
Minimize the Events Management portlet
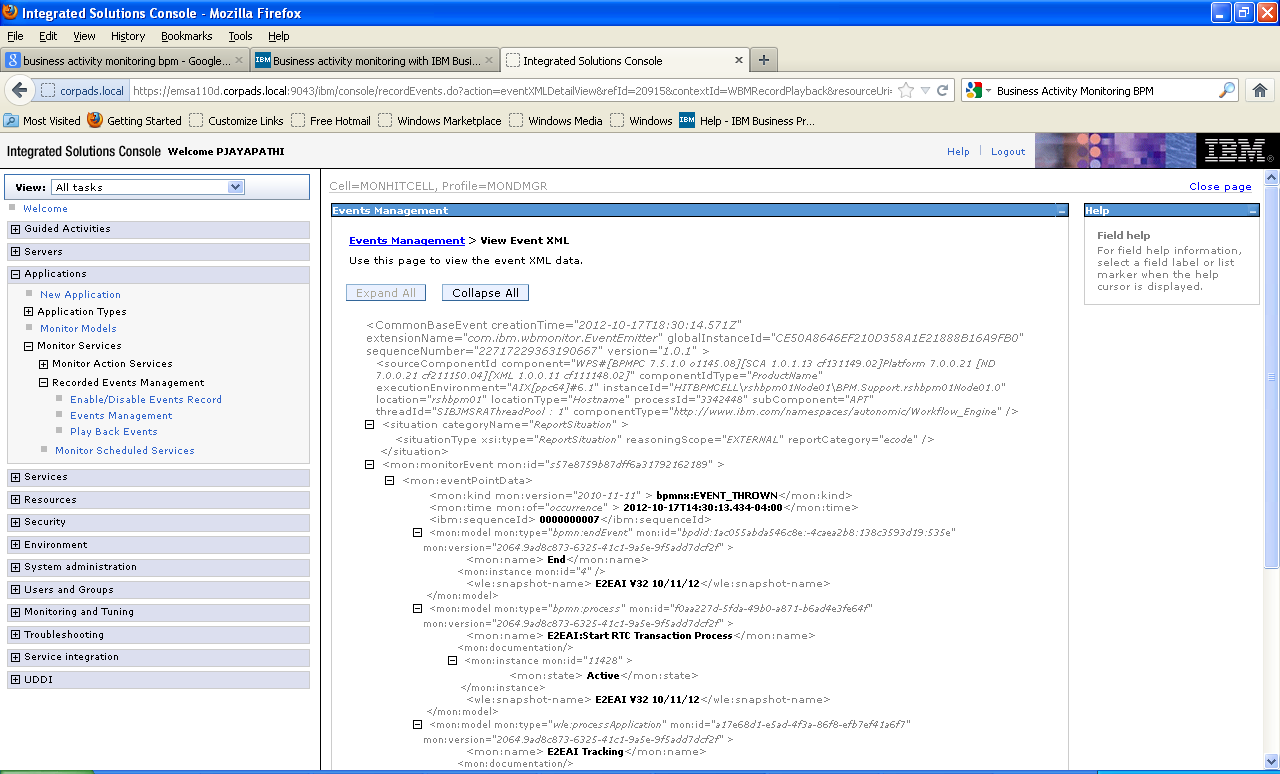click(x=1061, y=211)
